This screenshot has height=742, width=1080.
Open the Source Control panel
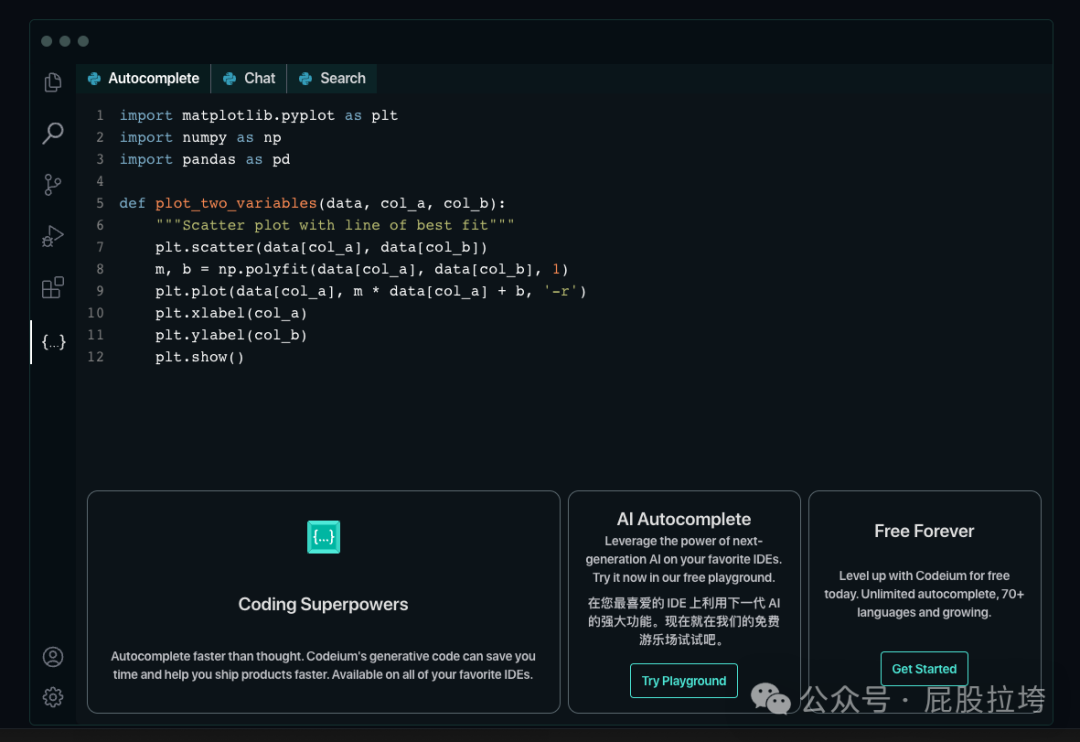point(52,184)
